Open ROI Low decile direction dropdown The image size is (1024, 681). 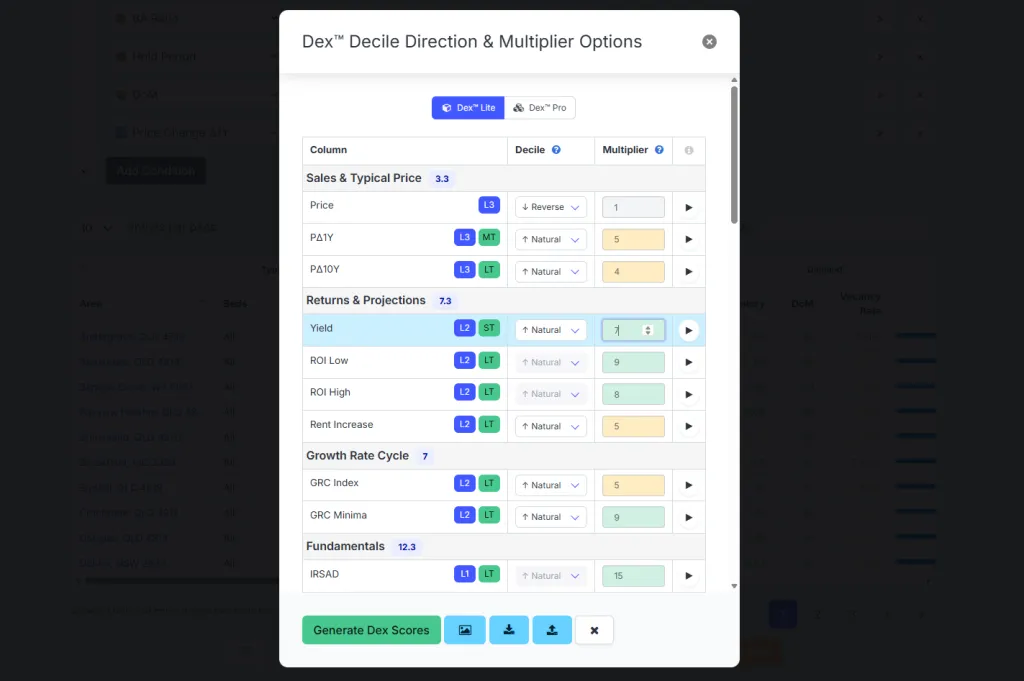pyautogui.click(x=551, y=362)
